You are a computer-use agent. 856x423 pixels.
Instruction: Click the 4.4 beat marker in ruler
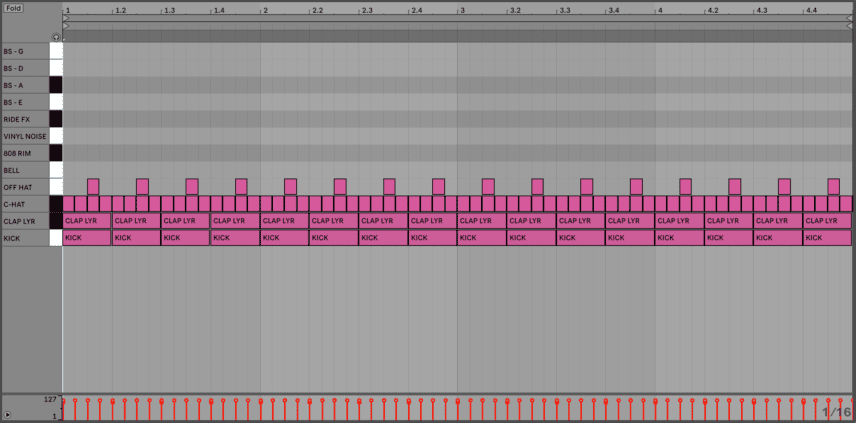pos(812,10)
